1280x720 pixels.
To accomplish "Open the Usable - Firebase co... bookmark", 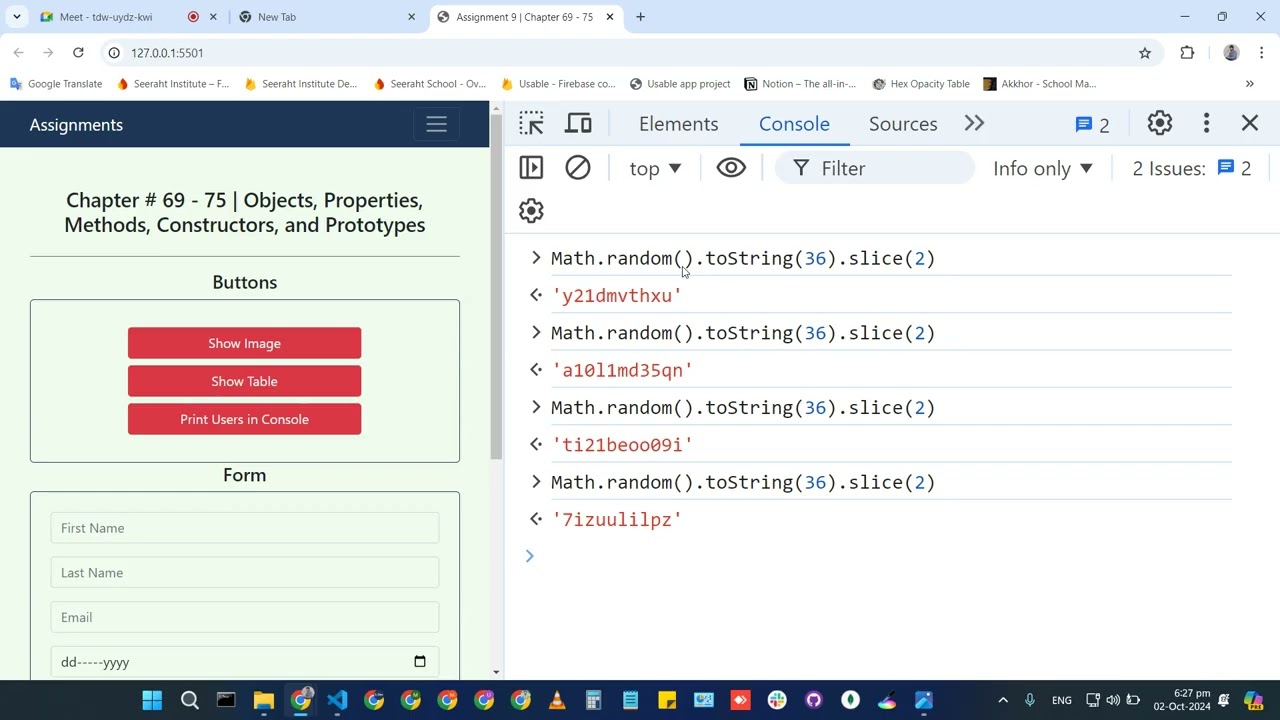I will click(559, 84).
